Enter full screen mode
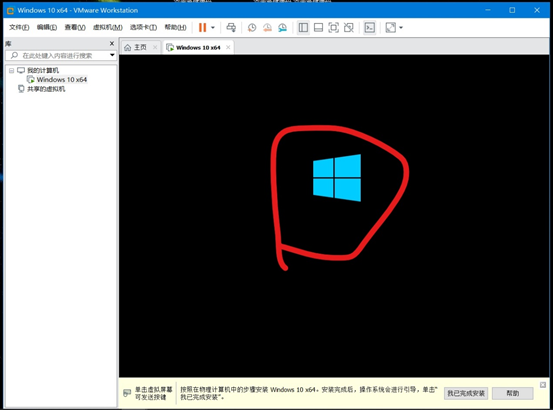The height and width of the screenshot is (410, 553). pos(334,27)
